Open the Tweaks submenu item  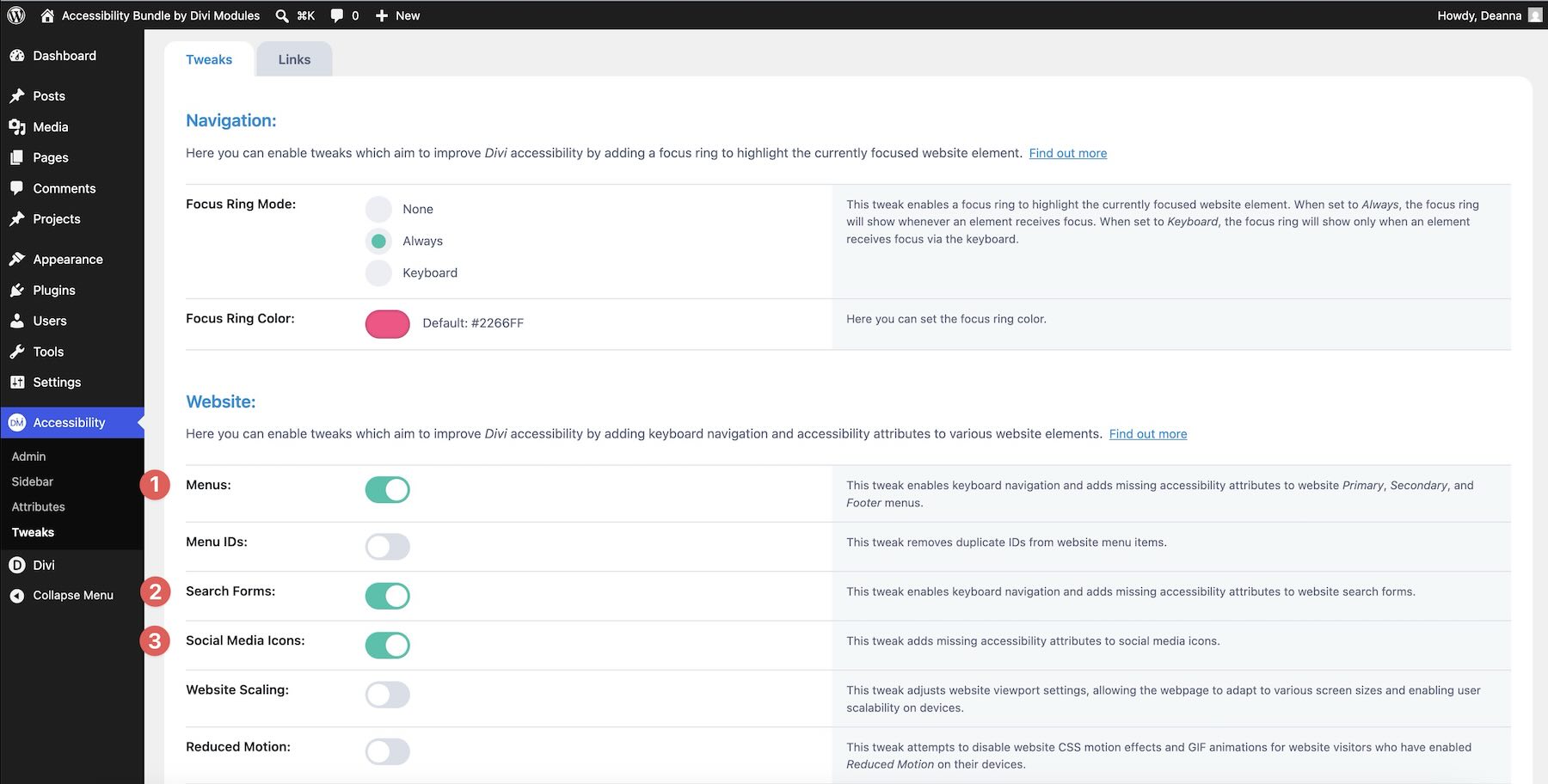tap(33, 532)
